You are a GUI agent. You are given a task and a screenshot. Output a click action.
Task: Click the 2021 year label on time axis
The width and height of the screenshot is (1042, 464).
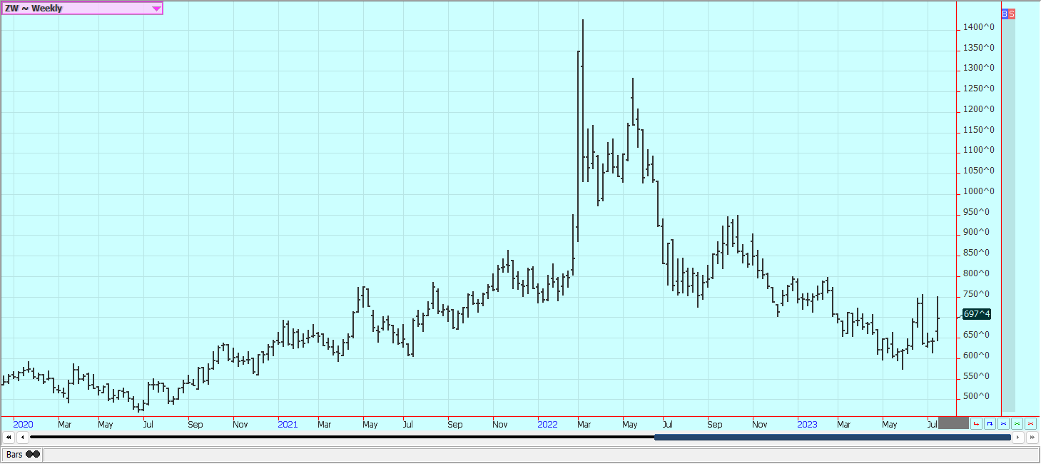click(288, 424)
